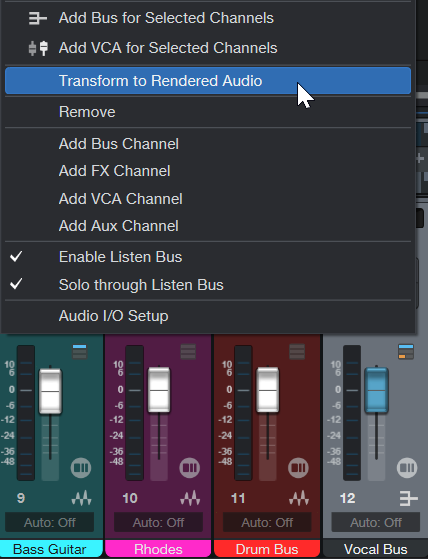
Task: Click the Rhodes channel instrument waveform icon
Action: [190, 498]
